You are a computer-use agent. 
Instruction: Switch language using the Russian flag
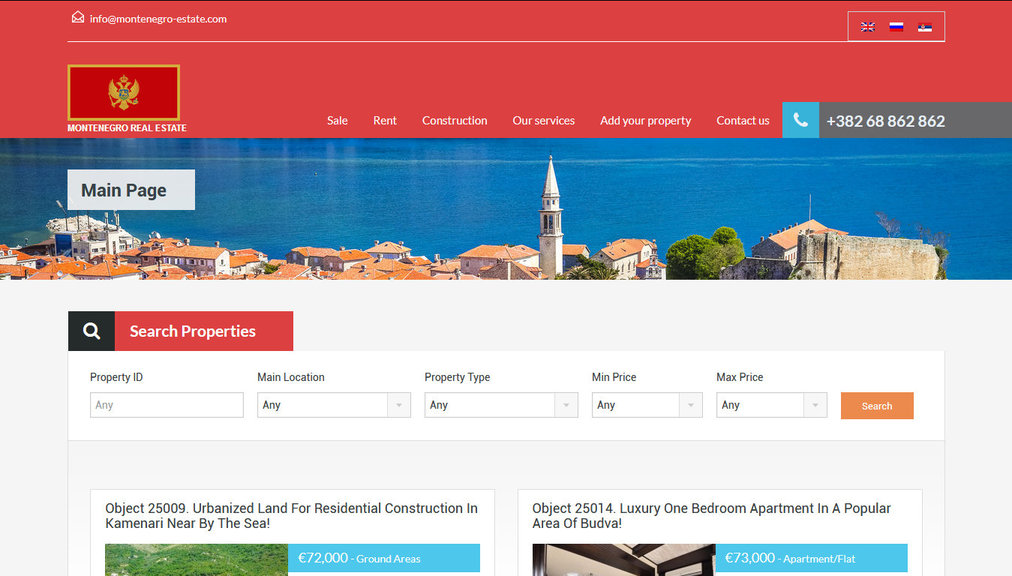coord(896,27)
